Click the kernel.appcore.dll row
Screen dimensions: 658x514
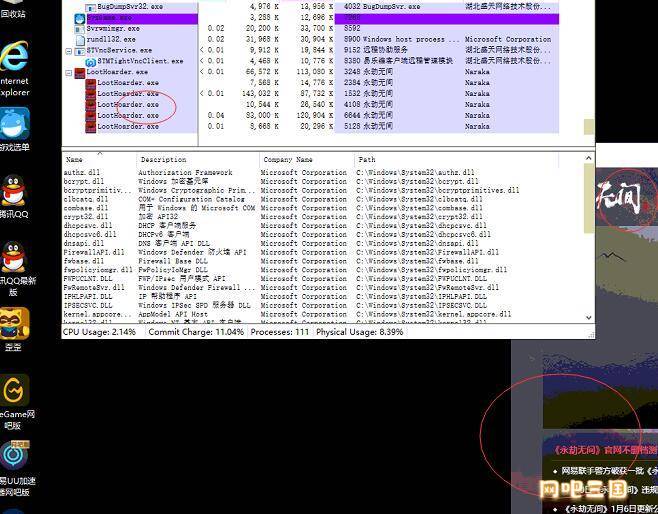click(311, 314)
